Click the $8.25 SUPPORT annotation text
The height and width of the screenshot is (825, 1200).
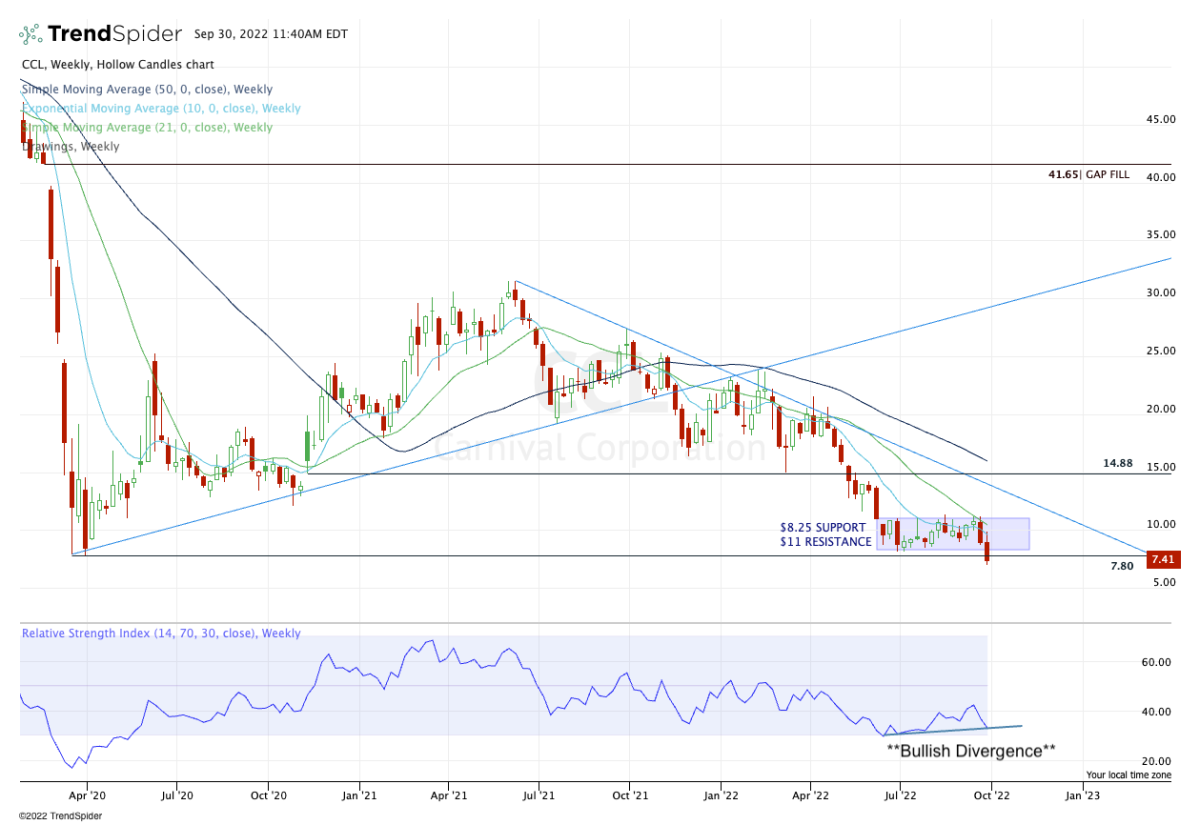(822, 527)
